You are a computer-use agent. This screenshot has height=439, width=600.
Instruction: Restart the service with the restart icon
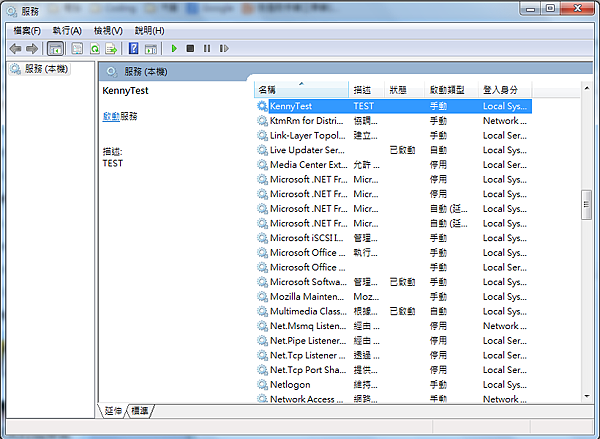click(x=224, y=49)
